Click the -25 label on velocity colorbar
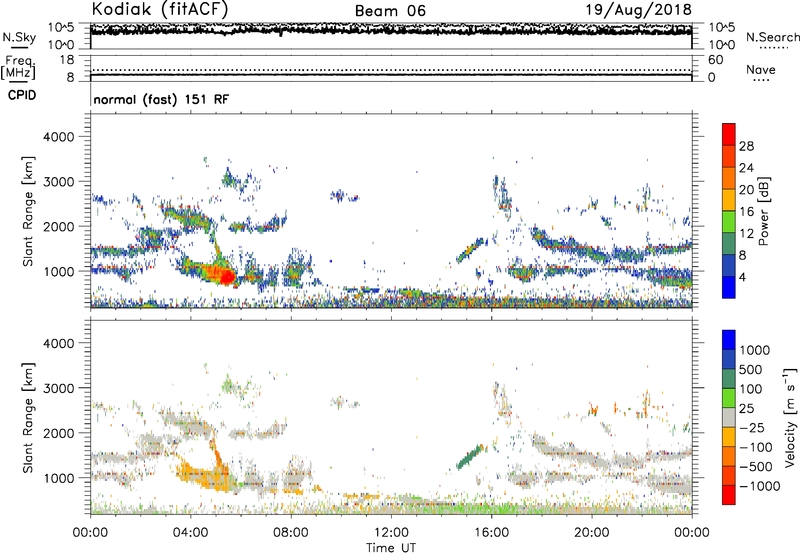The image size is (800, 554). pos(752,428)
